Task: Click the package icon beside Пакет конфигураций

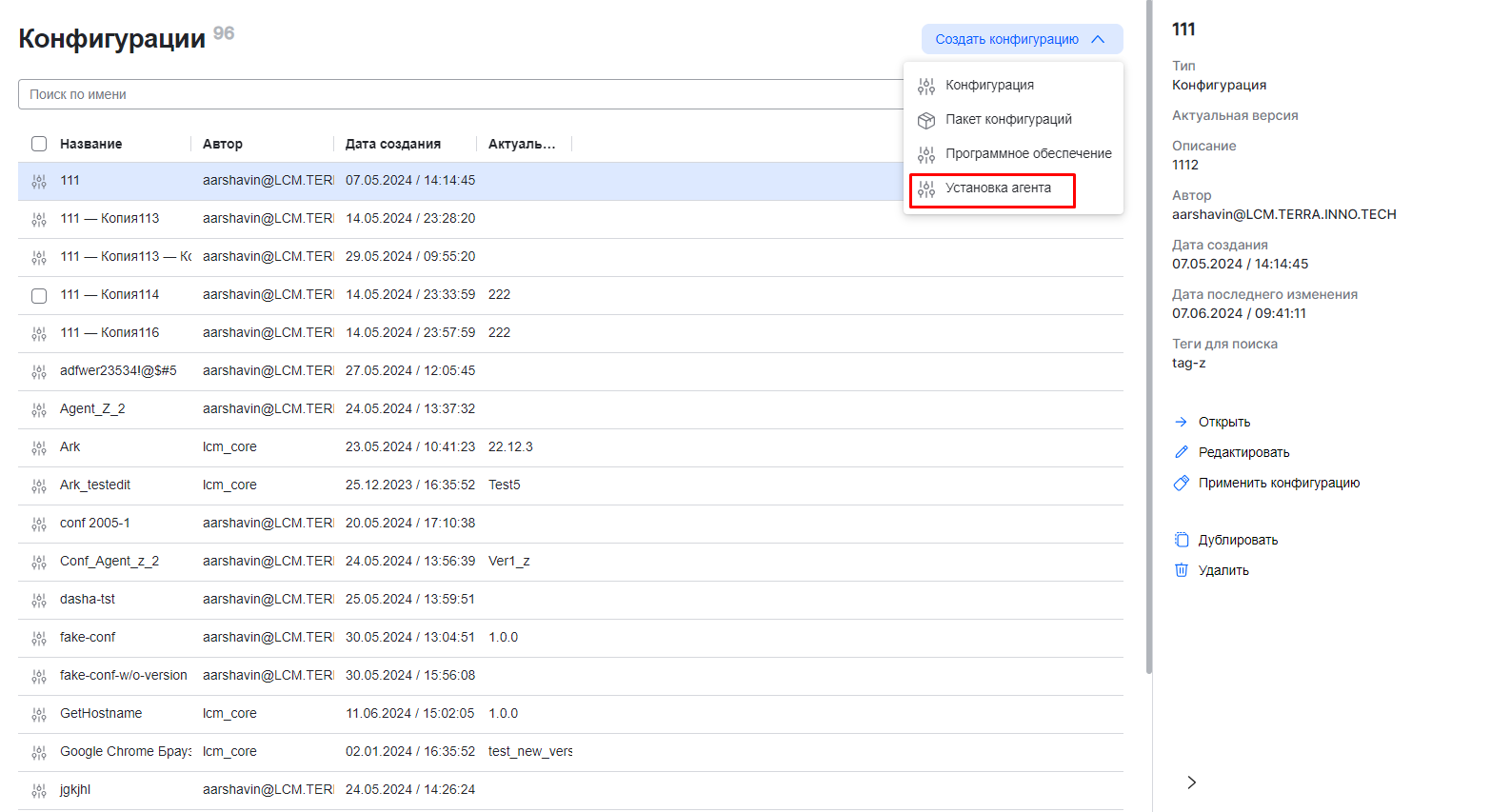Action: pyautogui.click(x=925, y=120)
